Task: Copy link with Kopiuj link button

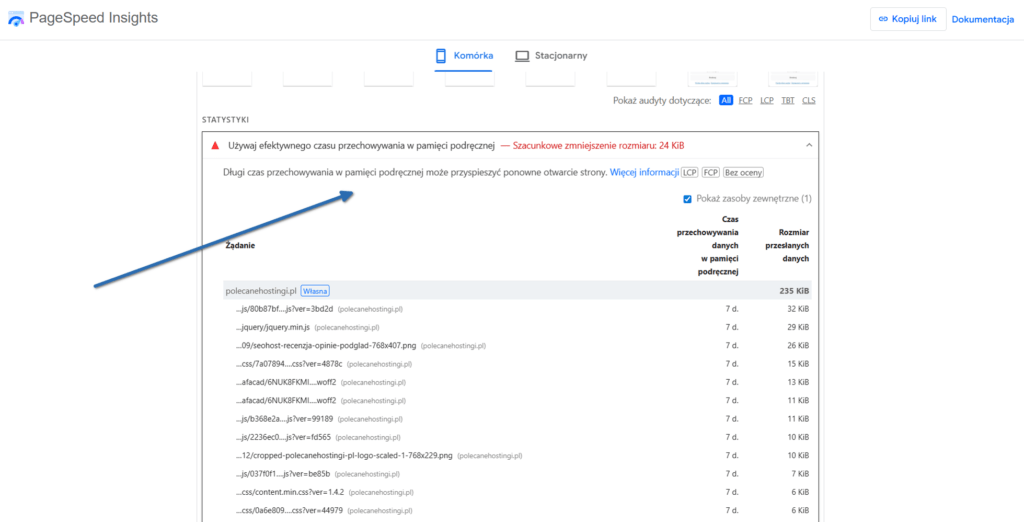Action: 908,19
